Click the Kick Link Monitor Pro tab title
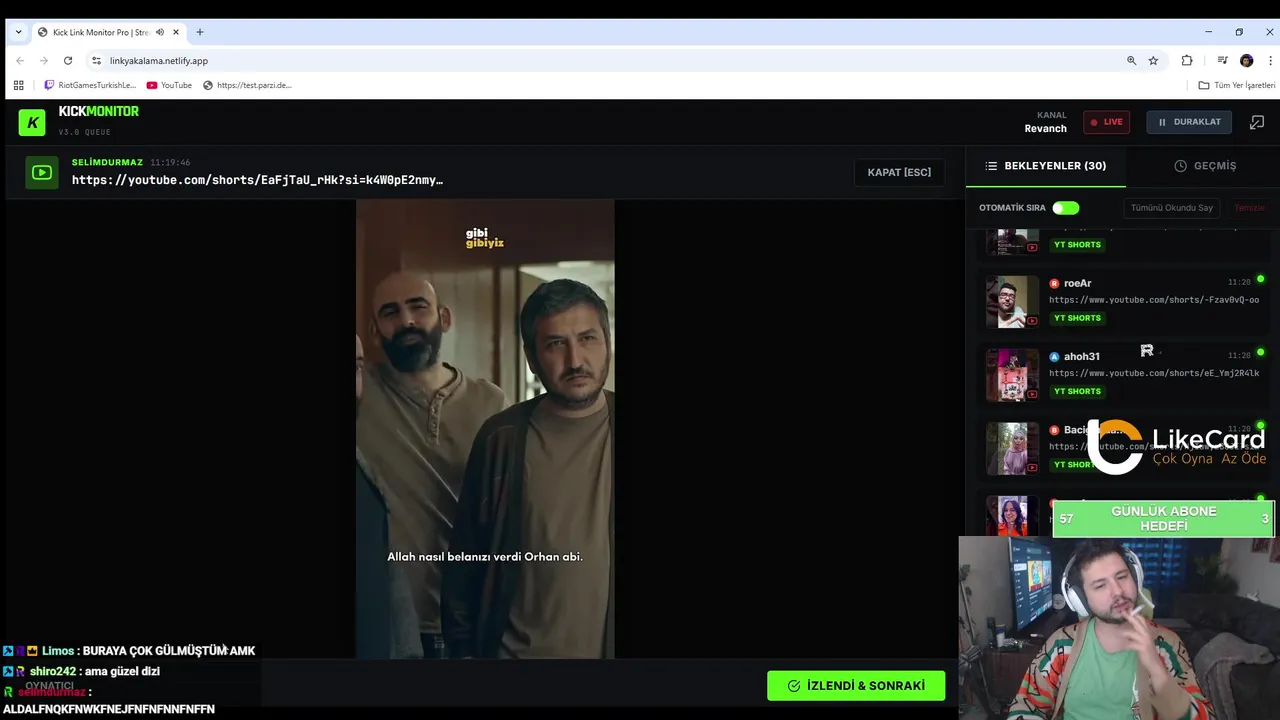1280x720 pixels. 101,32
